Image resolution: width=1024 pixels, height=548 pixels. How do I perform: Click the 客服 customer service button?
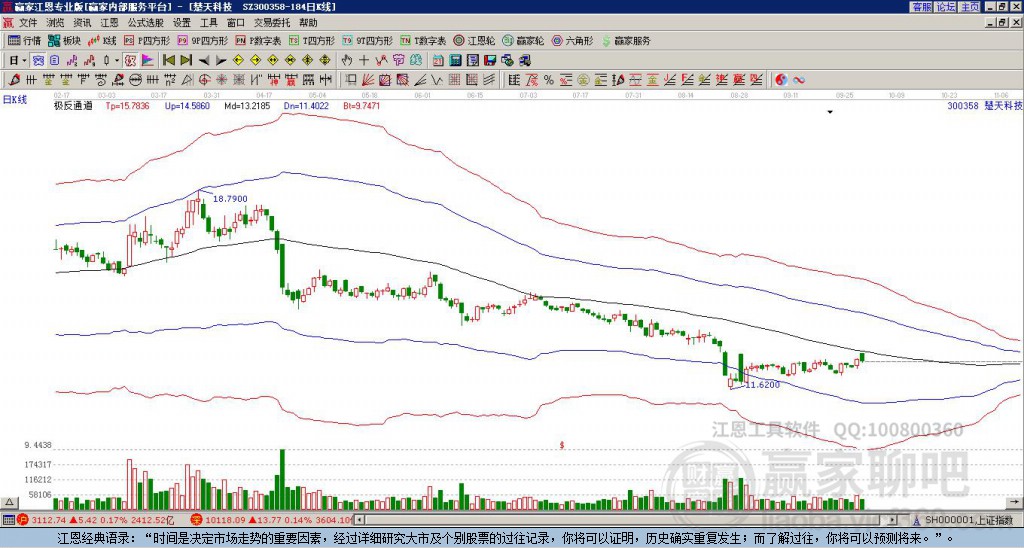pos(921,7)
